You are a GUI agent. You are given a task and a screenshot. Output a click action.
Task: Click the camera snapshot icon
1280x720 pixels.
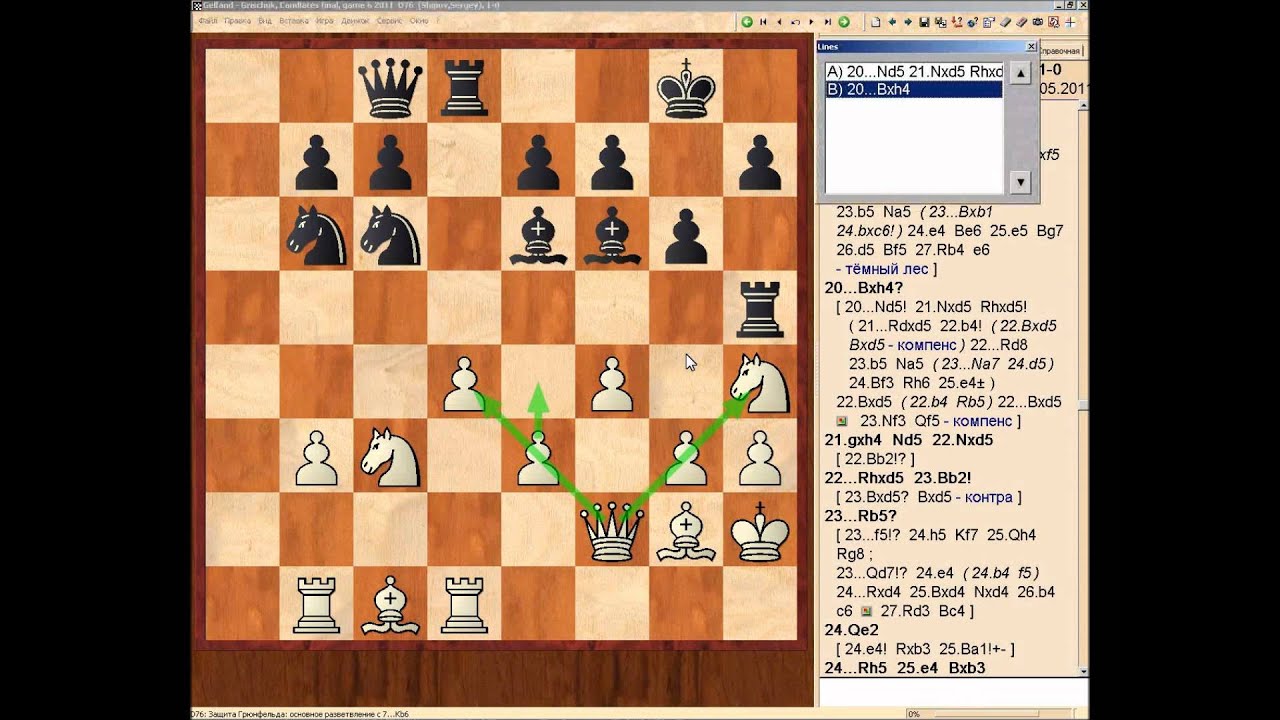coord(1038,22)
